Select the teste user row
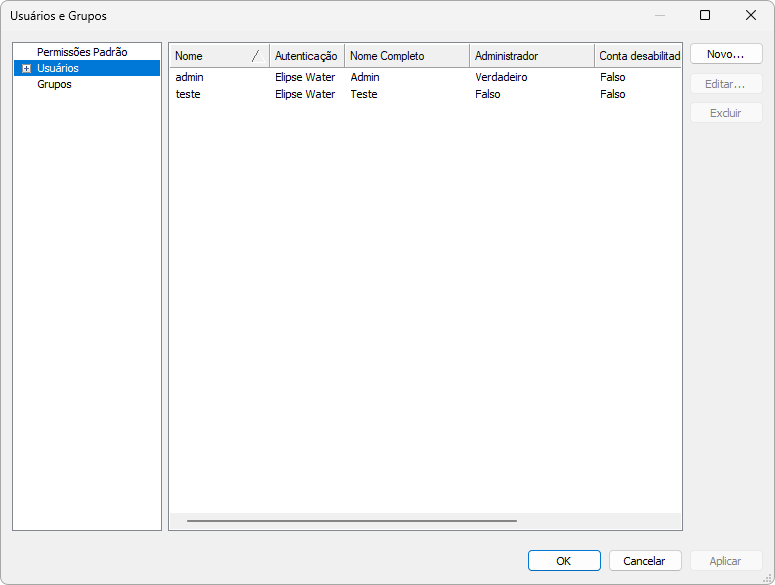Screen dimensions: 775x585 point(188,94)
